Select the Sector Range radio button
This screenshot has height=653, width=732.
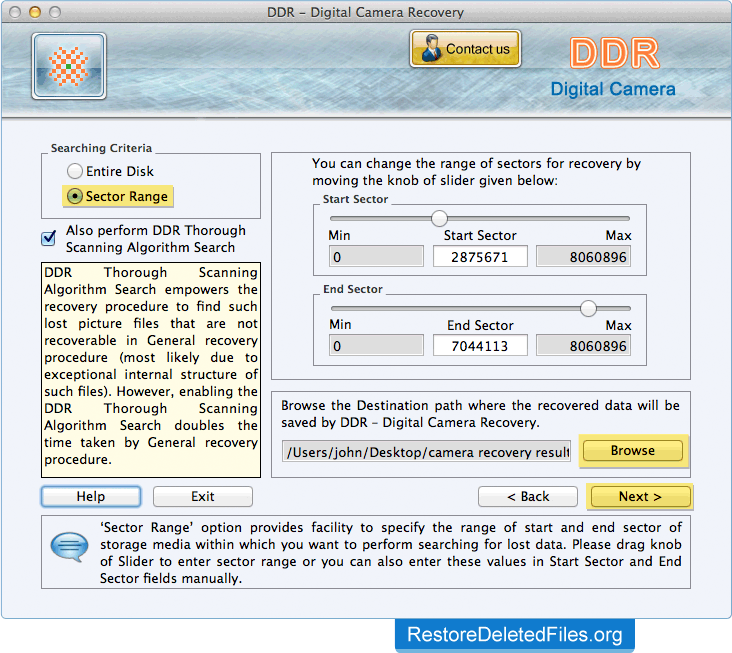[x=75, y=196]
